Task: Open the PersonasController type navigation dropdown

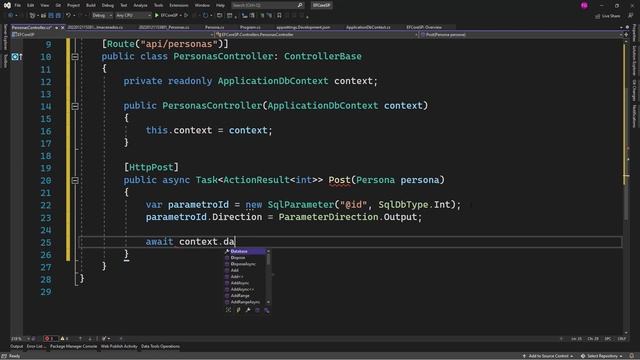Action: (x=317, y=35)
